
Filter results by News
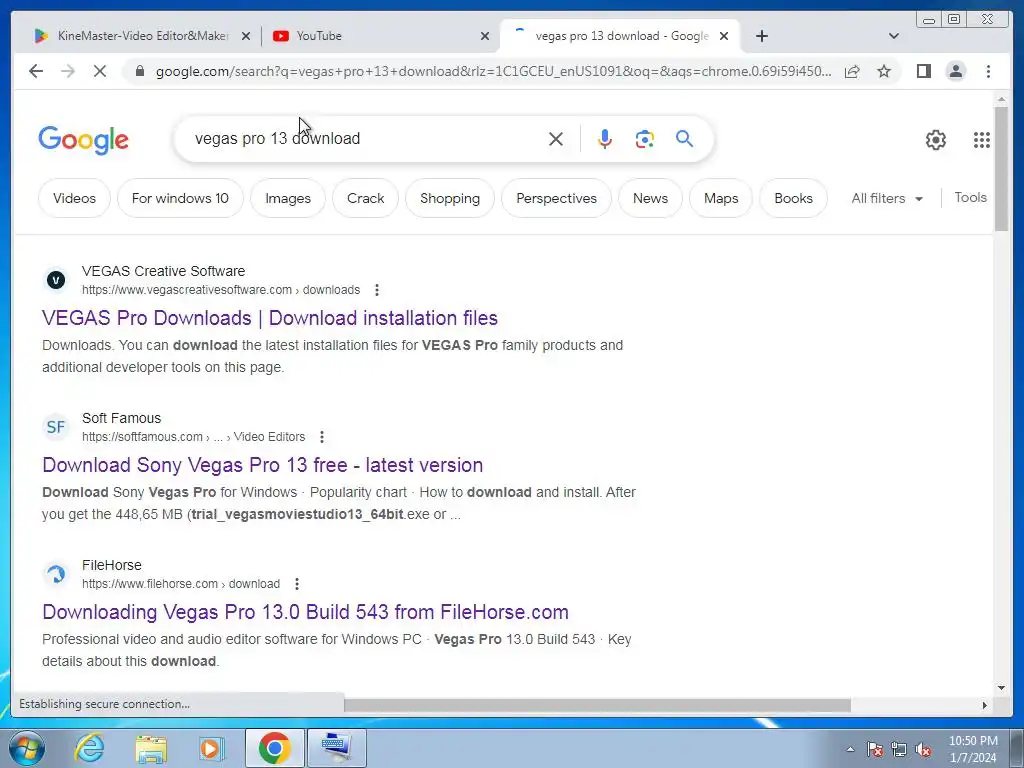coord(650,199)
